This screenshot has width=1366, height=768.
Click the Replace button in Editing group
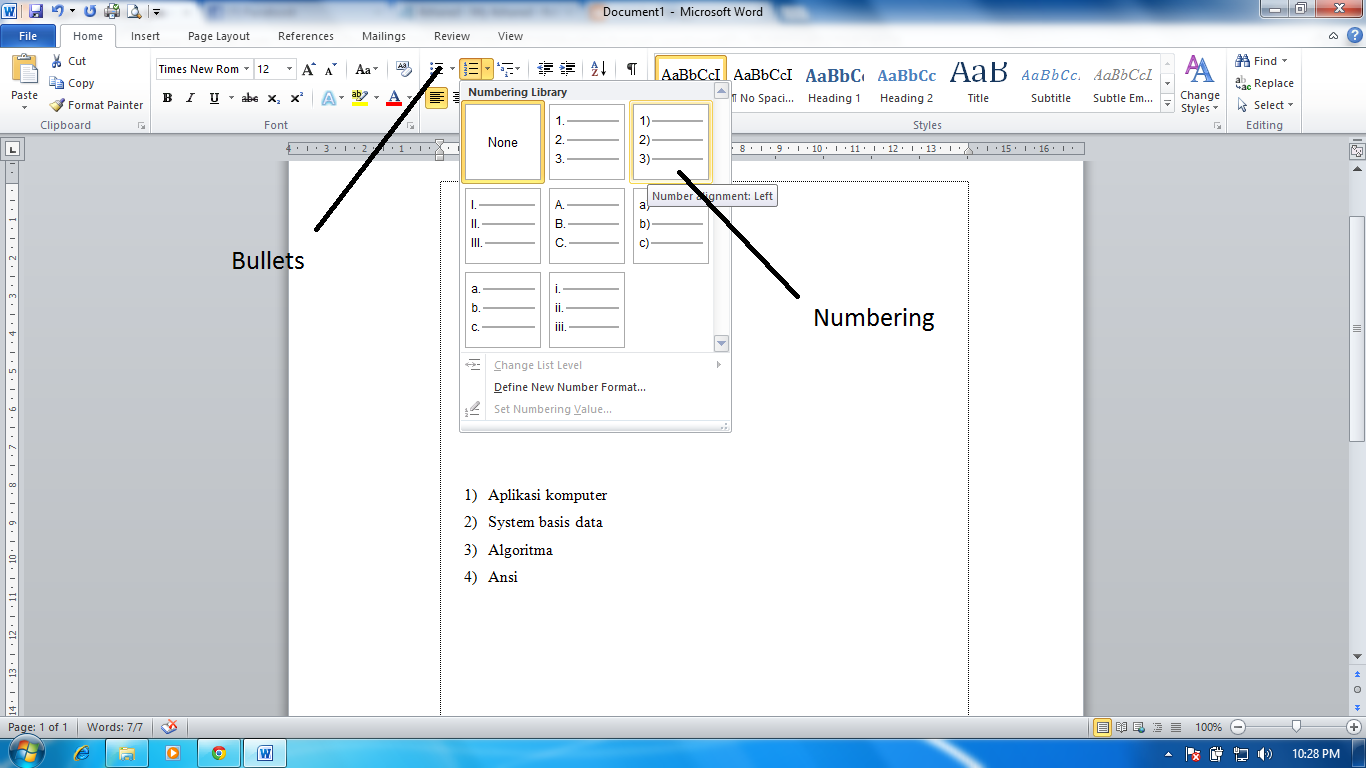[1264, 83]
